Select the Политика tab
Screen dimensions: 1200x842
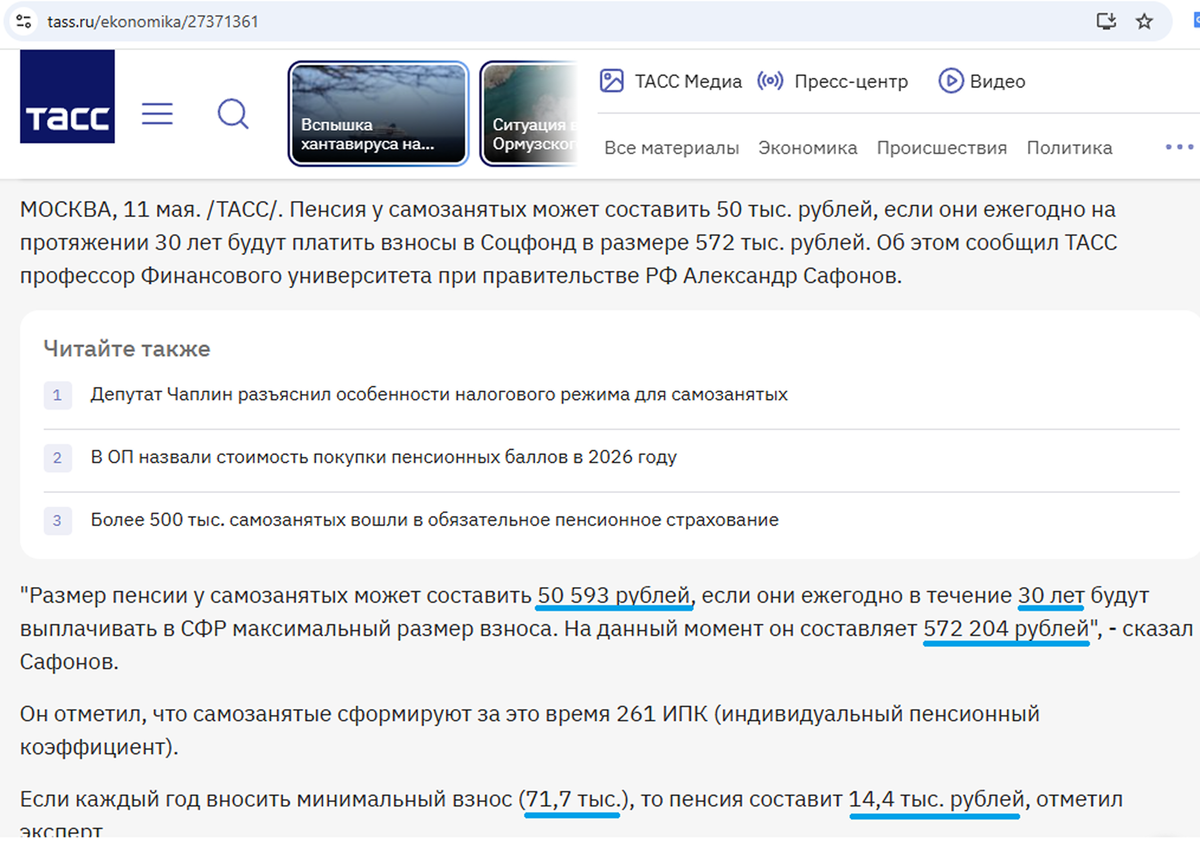[1069, 148]
